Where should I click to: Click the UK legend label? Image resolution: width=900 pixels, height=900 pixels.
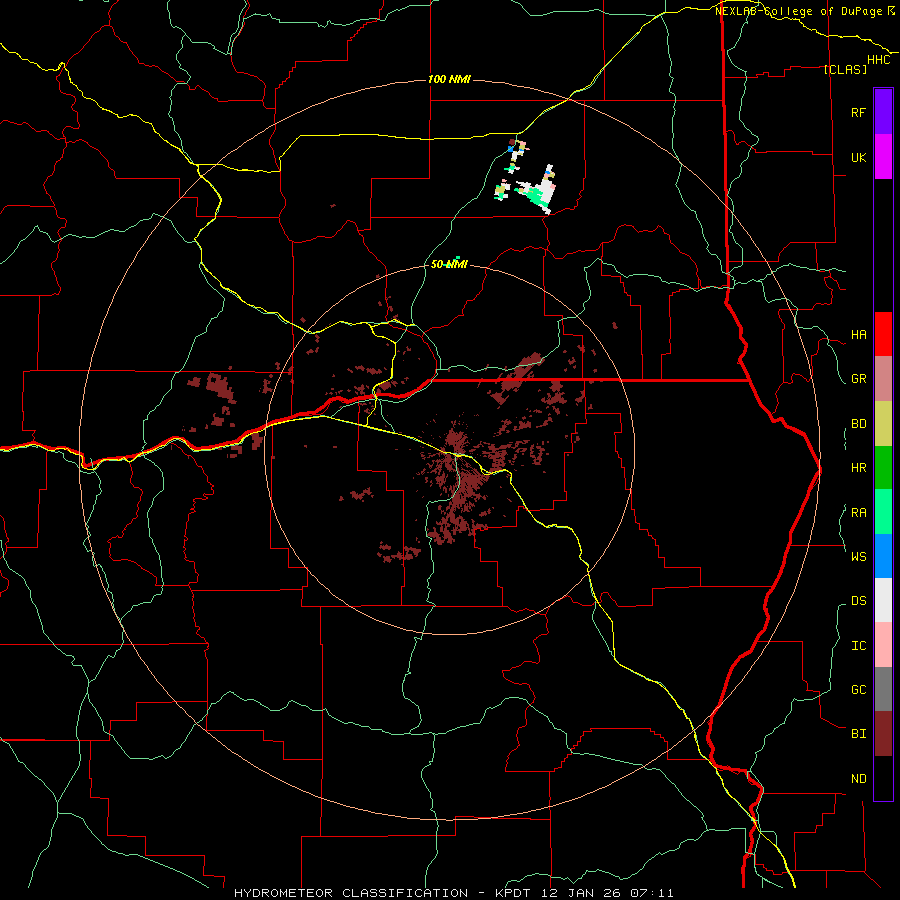pos(858,157)
